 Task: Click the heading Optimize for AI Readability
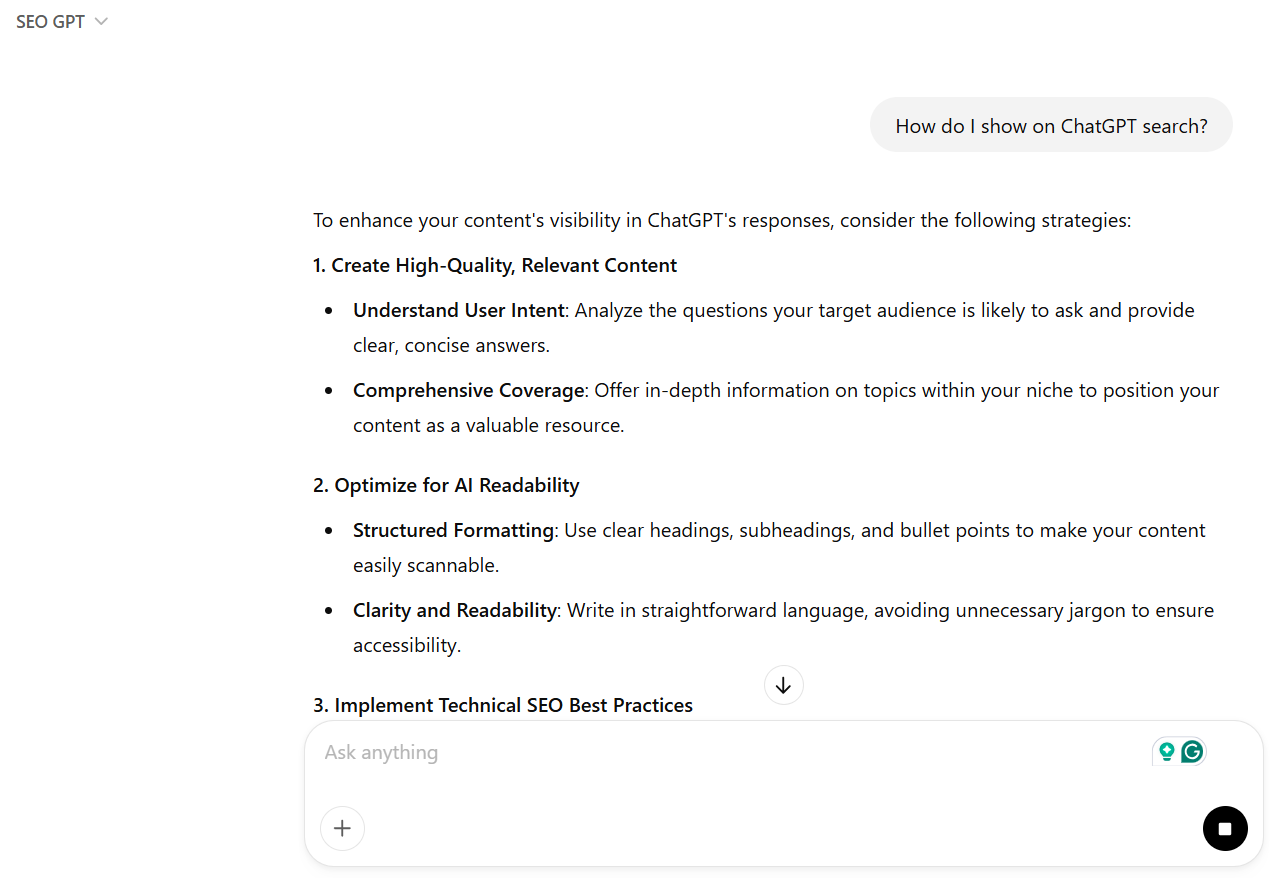446,485
